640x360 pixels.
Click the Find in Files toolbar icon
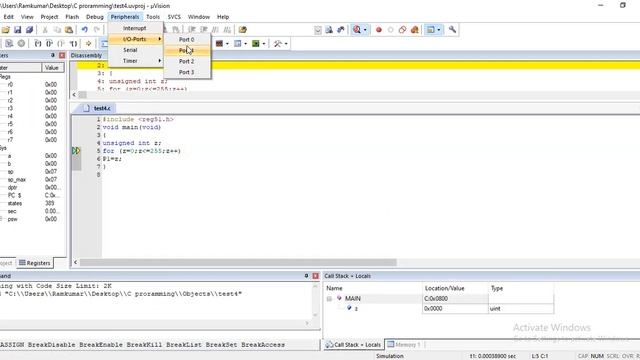click(329, 30)
